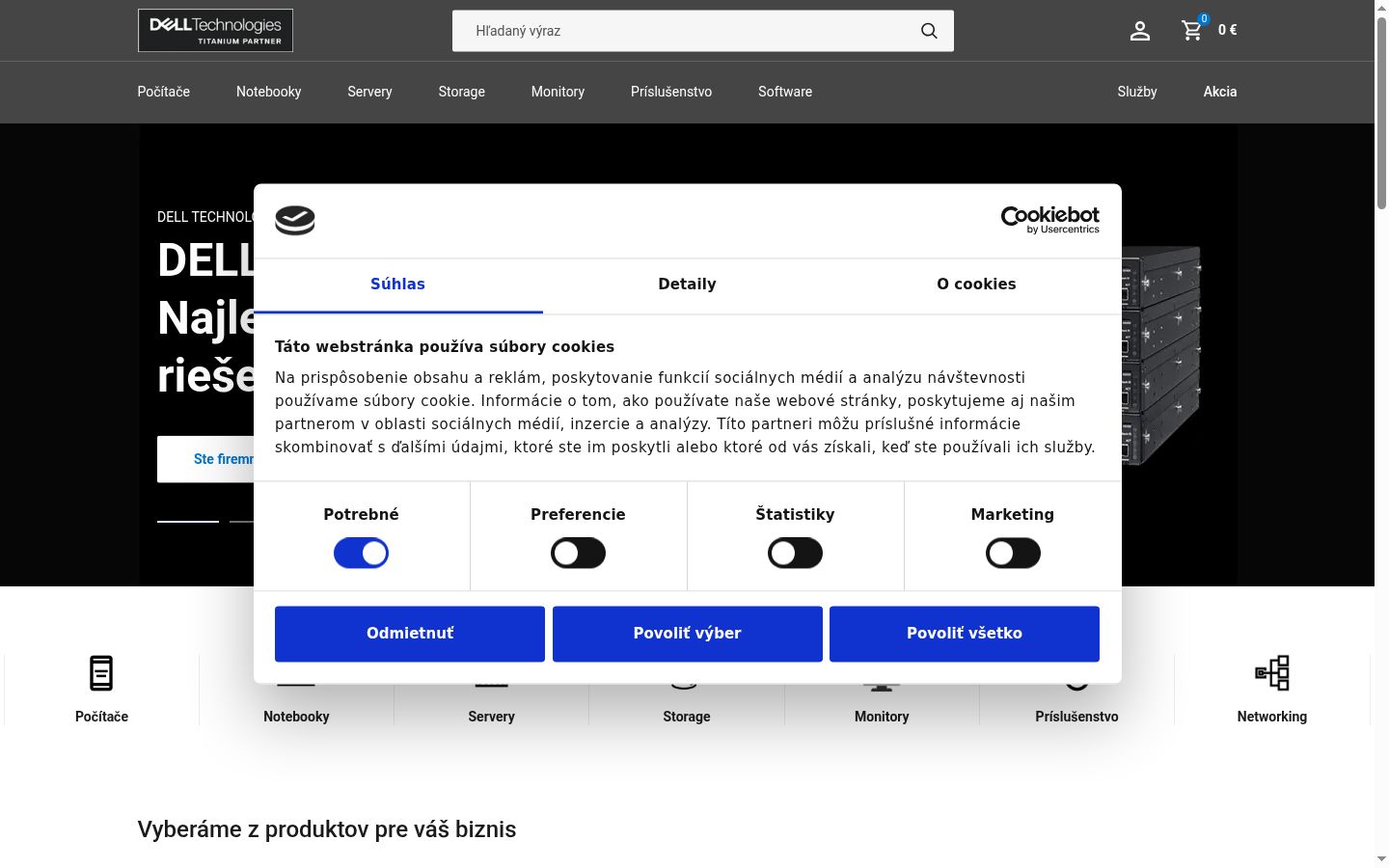
Task: Click the first banner slide indicator
Action: point(188,521)
